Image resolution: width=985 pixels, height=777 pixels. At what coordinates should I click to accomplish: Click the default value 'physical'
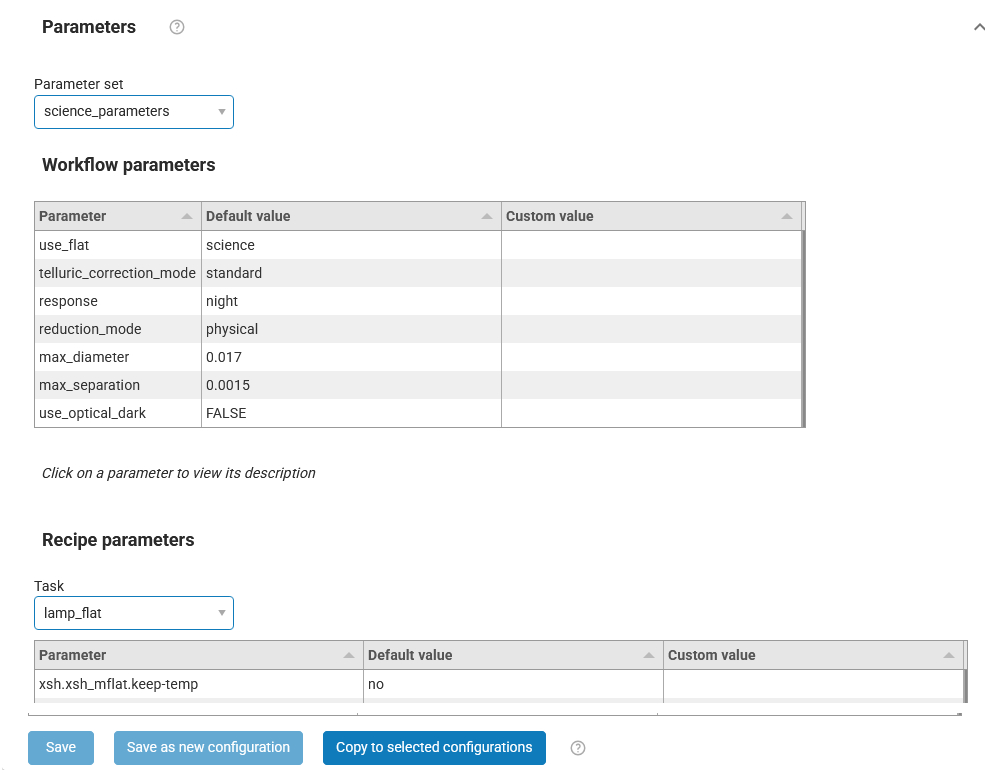pyautogui.click(x=232, y=329)
